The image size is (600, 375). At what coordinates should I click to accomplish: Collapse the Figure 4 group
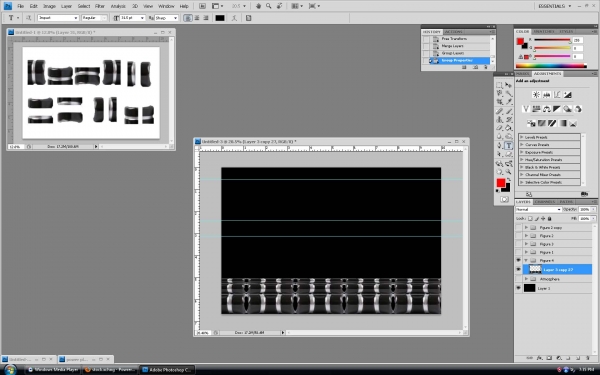526,260
